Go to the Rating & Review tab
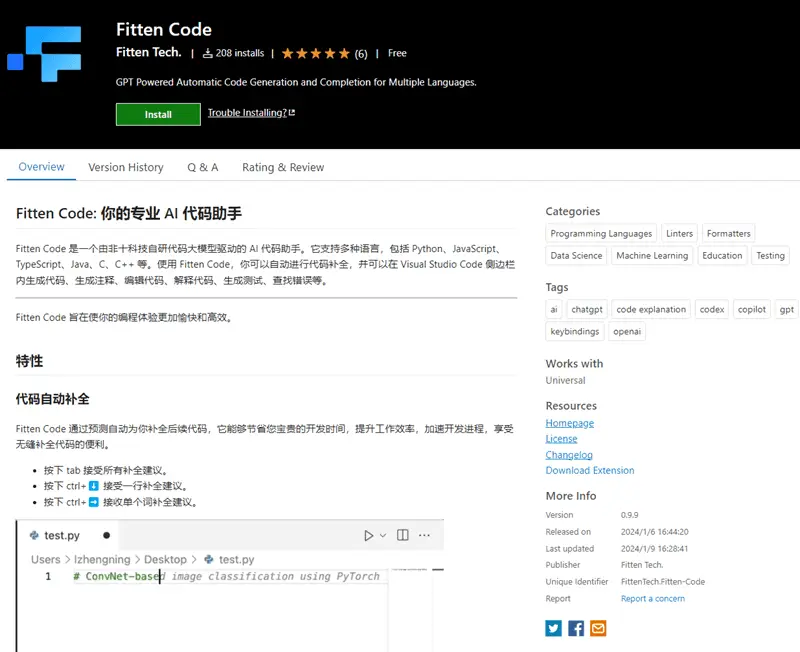This screenshot has height=652, width=800. [x=283, y=167]
